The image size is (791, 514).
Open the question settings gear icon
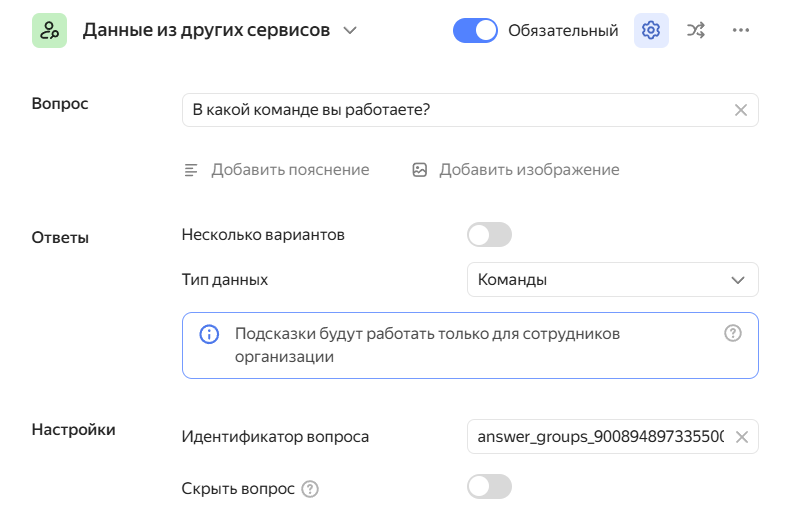click(651, 30)
